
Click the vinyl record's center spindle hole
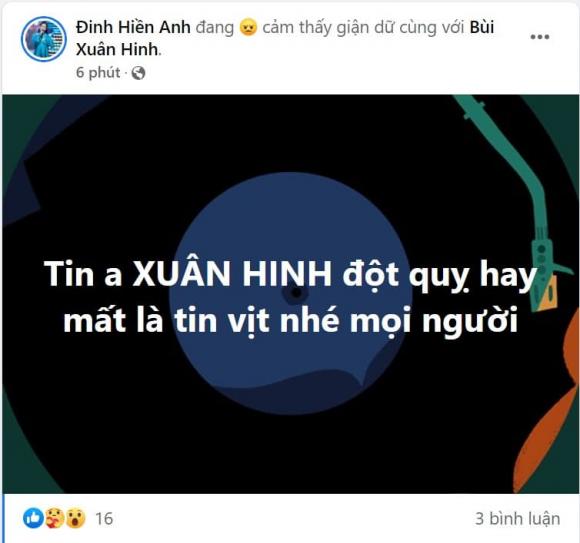296,293
